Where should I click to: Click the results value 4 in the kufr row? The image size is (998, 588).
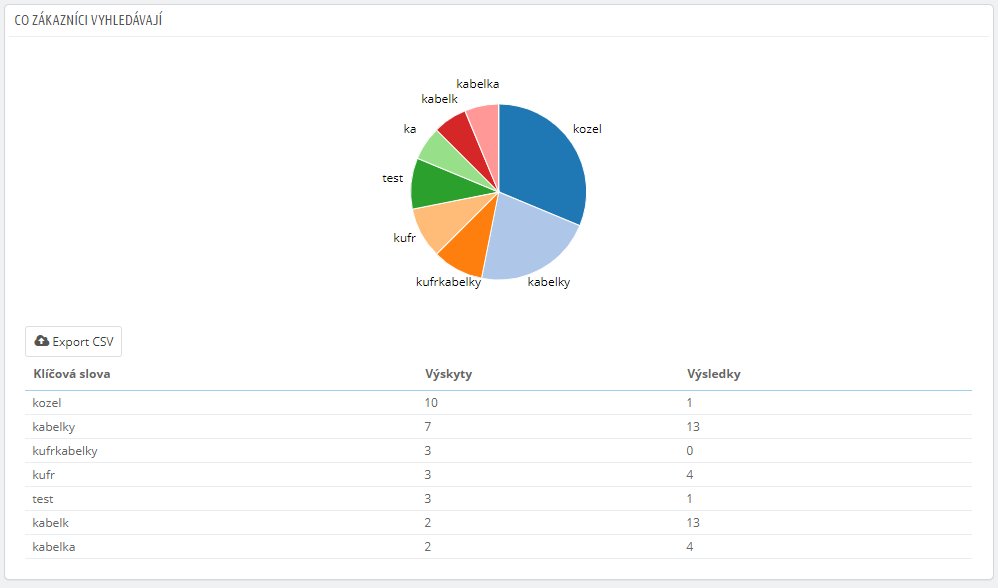click(690, 475)
